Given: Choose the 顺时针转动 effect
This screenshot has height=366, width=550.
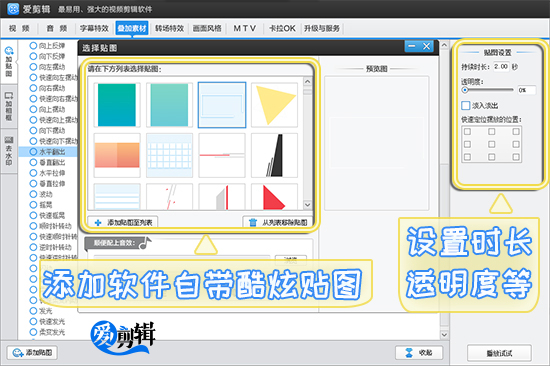Looking at the screenshot, I should coord(51,226).
